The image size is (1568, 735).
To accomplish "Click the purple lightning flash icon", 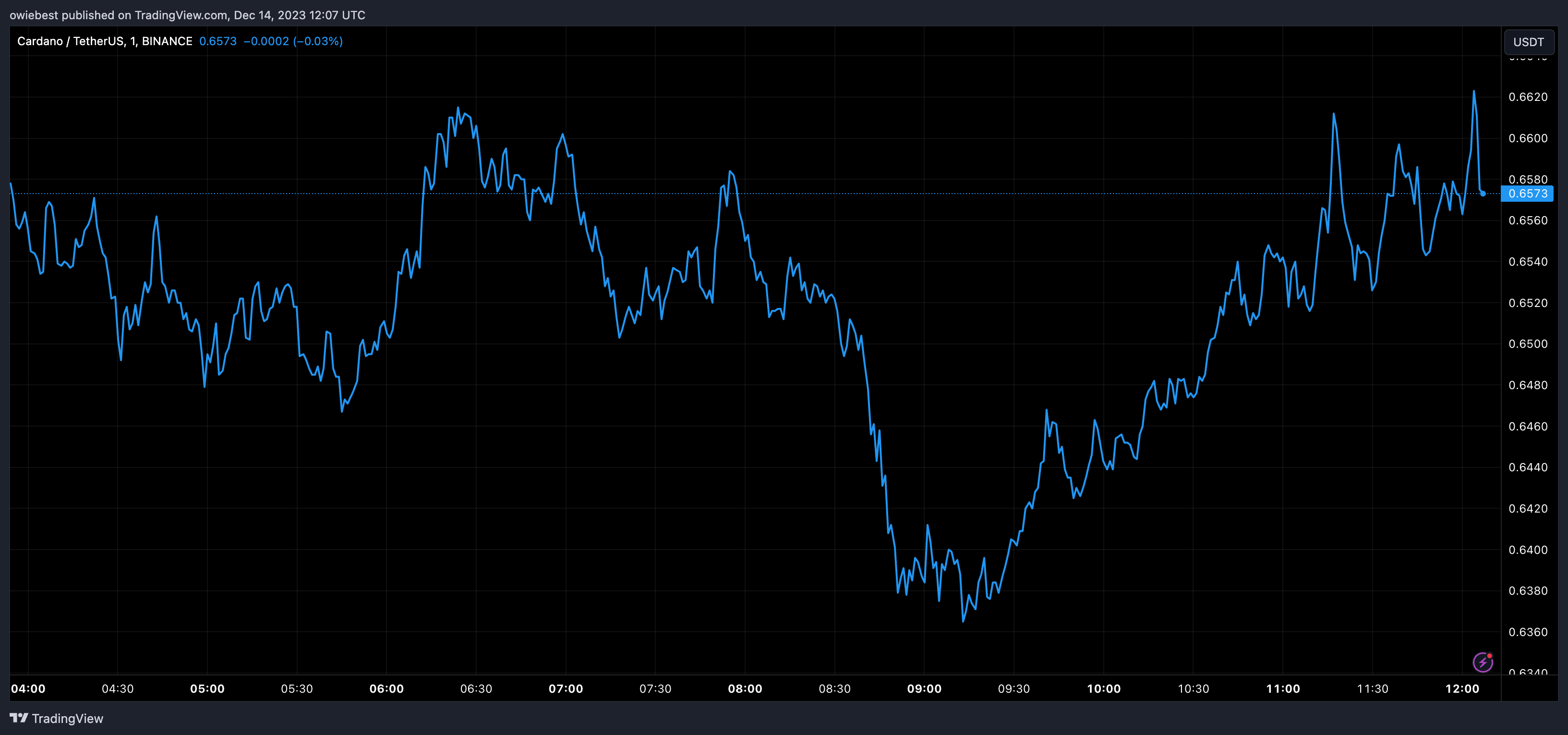I will (x=1483, y=662).
